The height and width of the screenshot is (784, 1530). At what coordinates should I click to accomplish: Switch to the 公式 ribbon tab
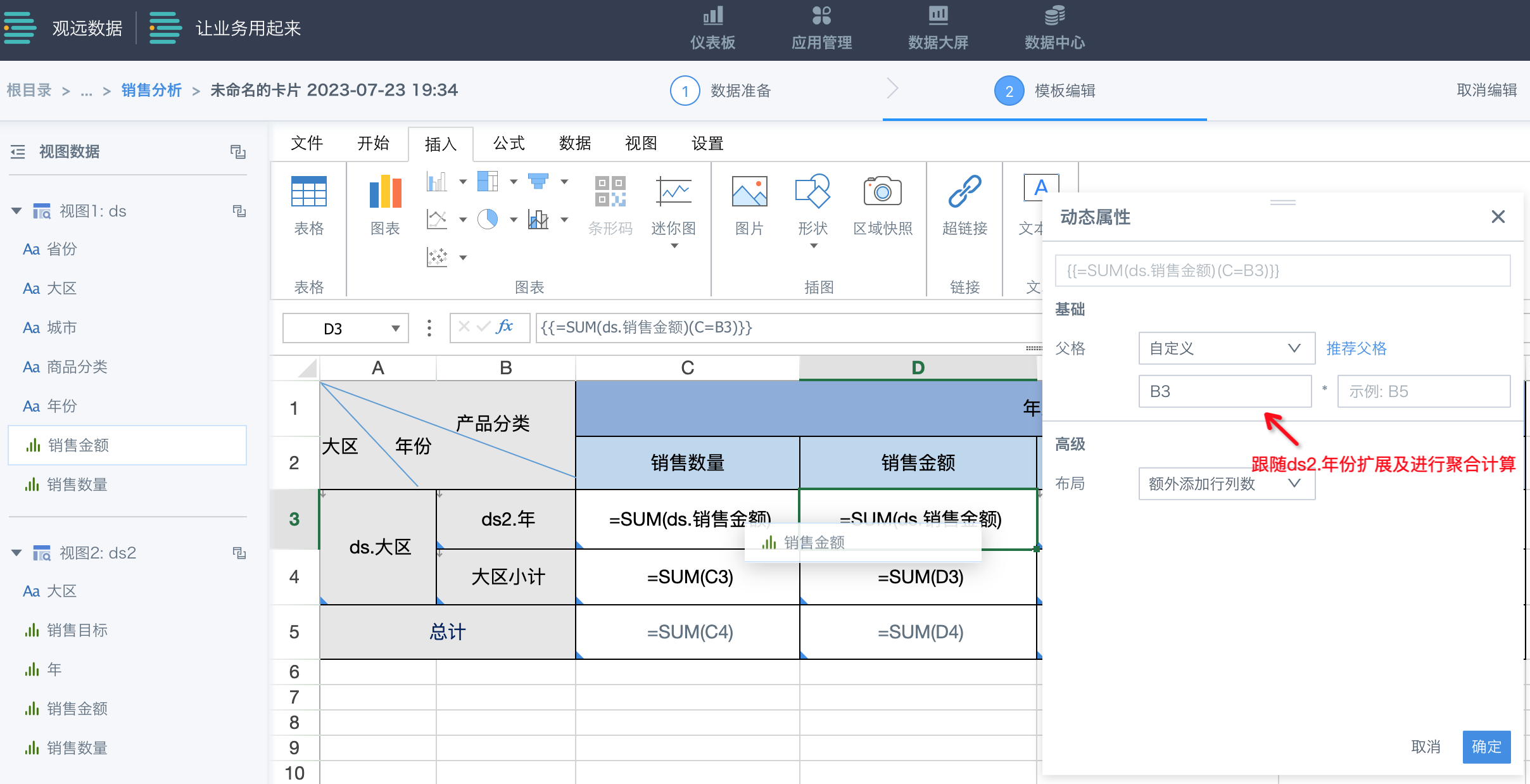coord(509,143)
